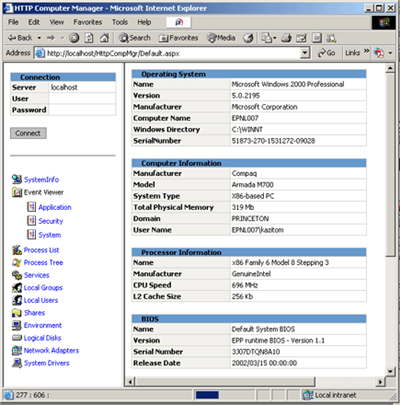
Task: Click the Print toolbar icon
Action: [x=286, y=38]
